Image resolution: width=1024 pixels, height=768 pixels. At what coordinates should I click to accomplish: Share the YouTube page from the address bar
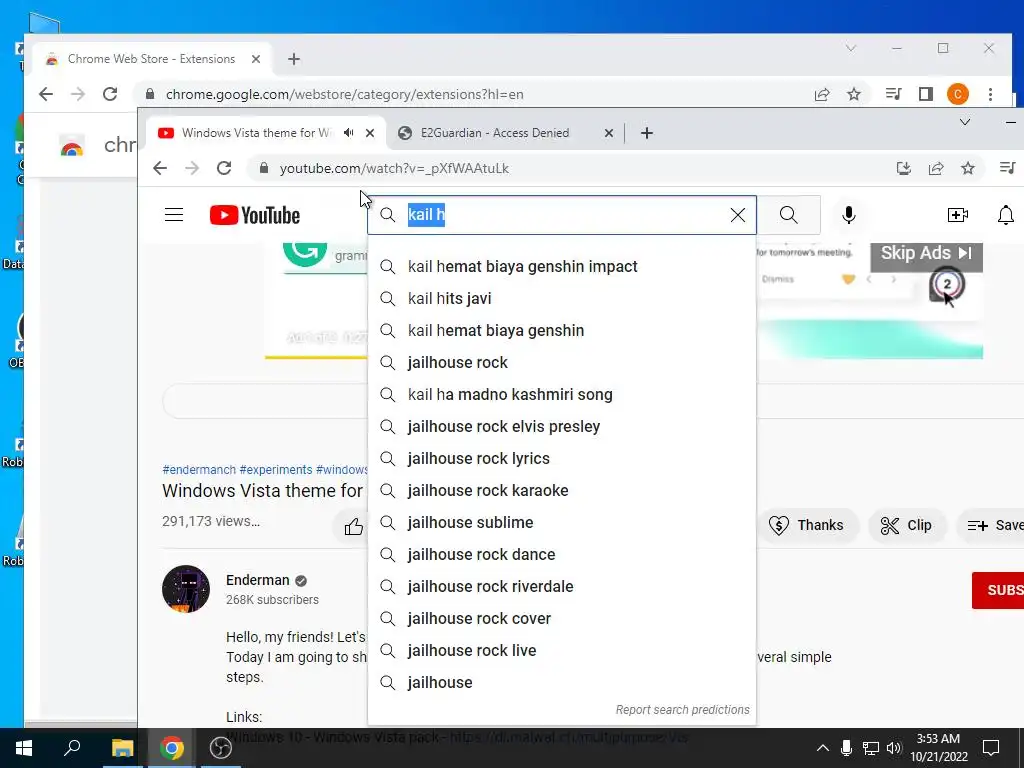coord(936,168)
